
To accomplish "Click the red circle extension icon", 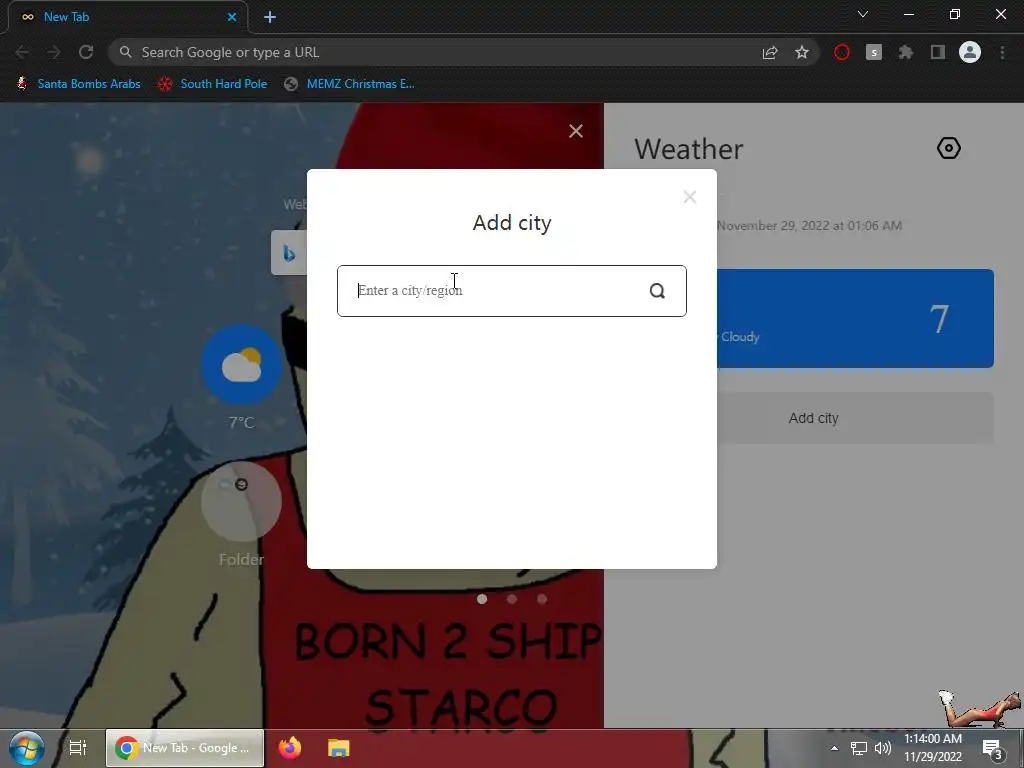I will tap(842, 52).
